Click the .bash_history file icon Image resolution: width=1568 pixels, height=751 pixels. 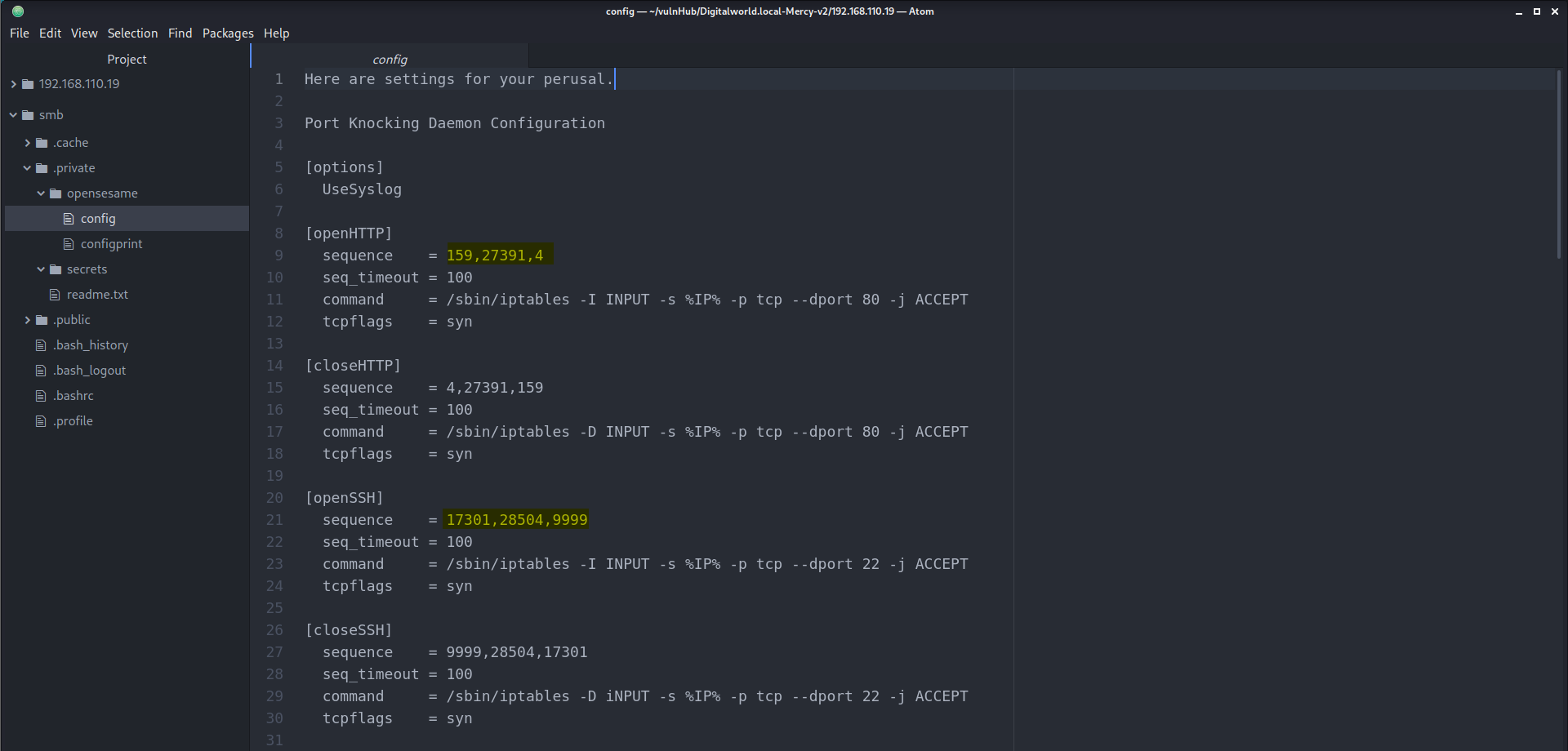pyautogui.click(x=41, y=345)
